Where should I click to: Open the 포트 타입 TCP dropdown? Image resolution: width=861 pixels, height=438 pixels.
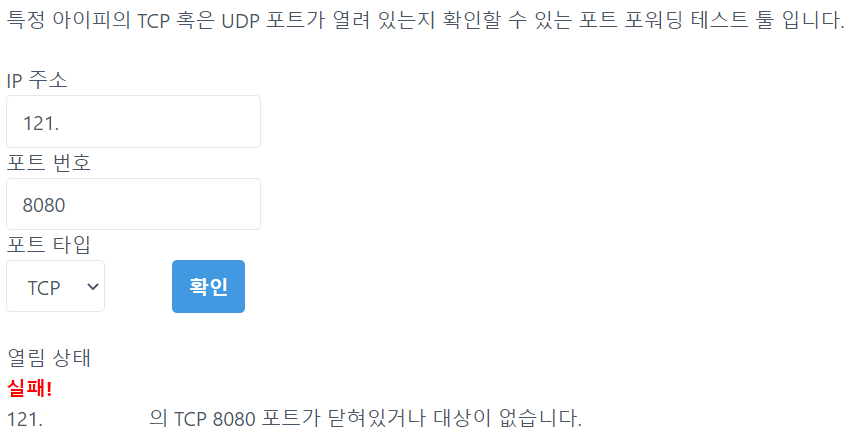(56, 287)
